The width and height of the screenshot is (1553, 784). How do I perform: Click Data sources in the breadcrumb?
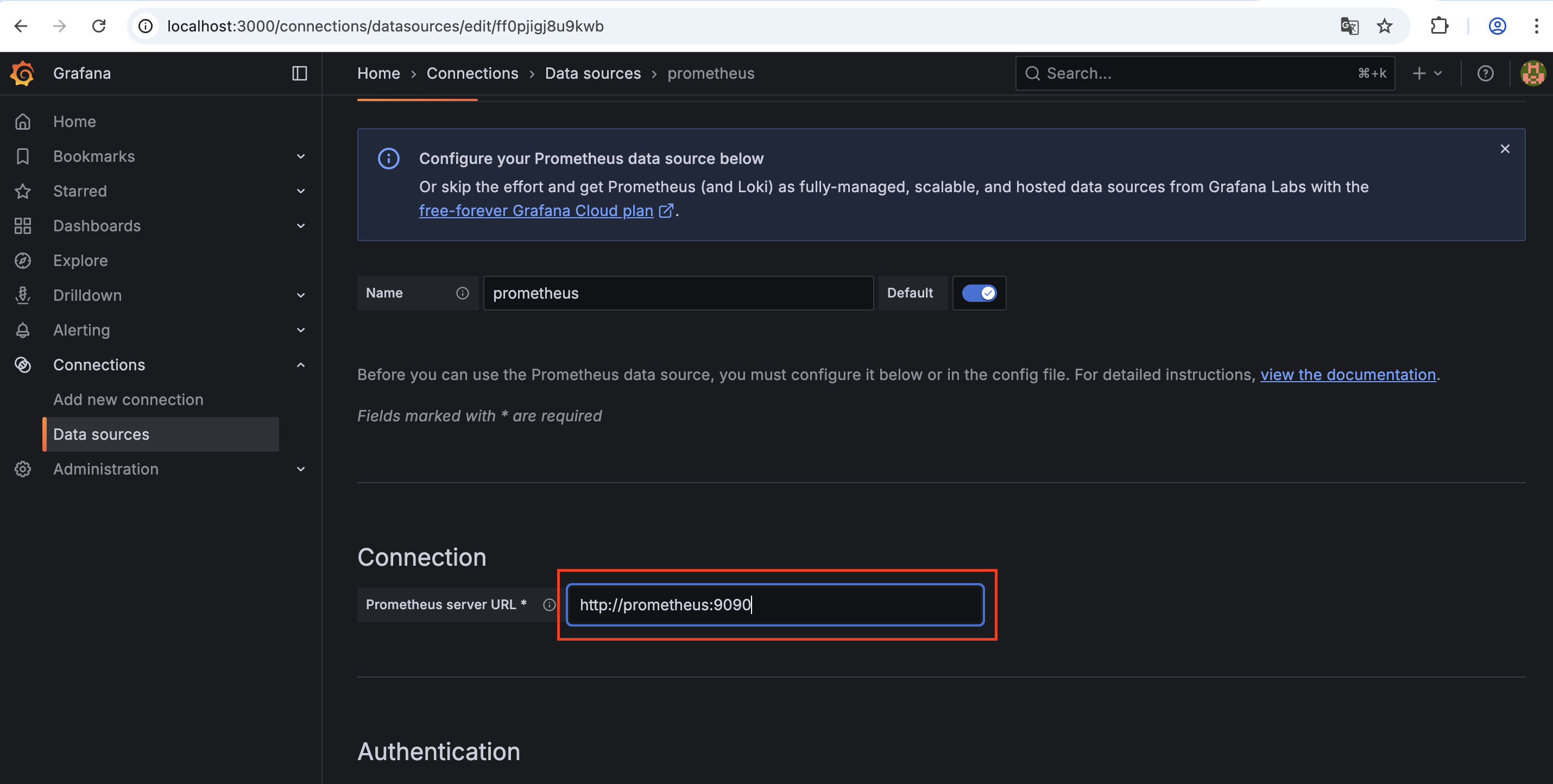592,73
